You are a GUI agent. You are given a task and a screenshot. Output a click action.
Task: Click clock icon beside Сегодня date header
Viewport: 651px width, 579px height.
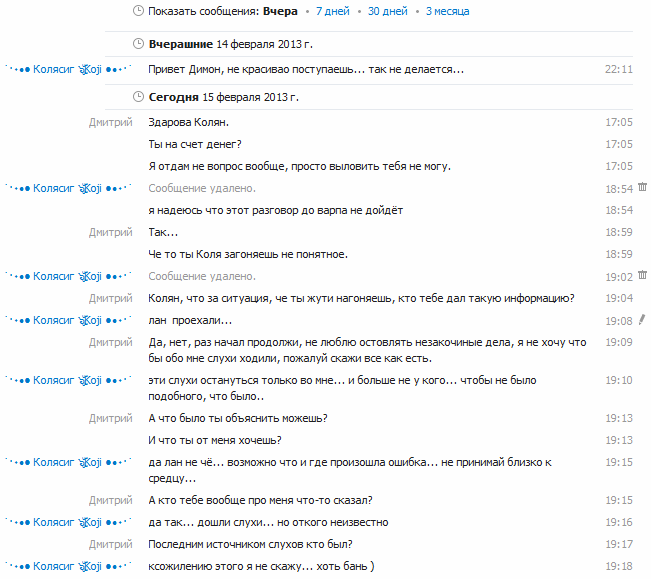click(x=138, y=97)
